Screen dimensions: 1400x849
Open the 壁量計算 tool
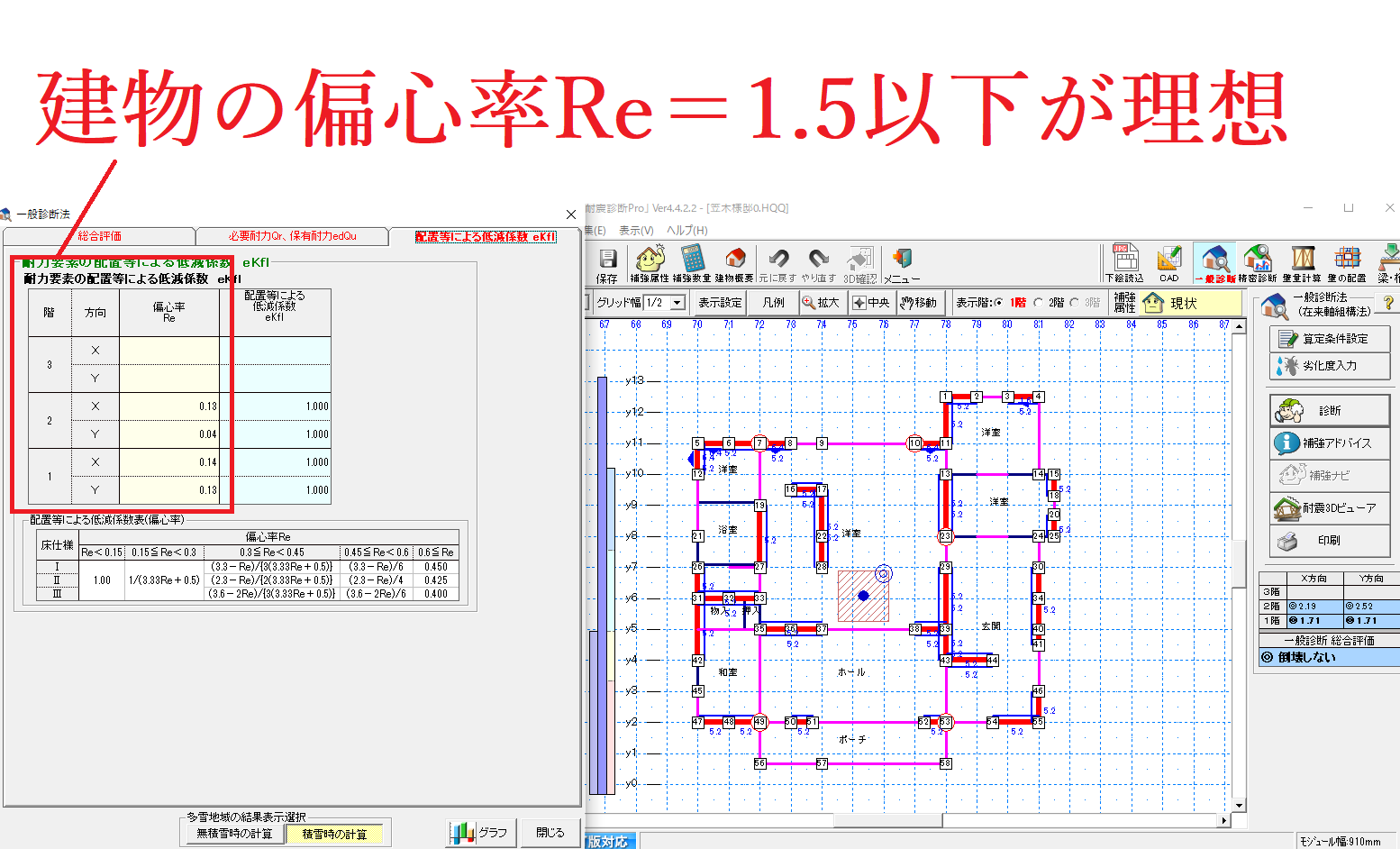click(x=1302, y=264)
